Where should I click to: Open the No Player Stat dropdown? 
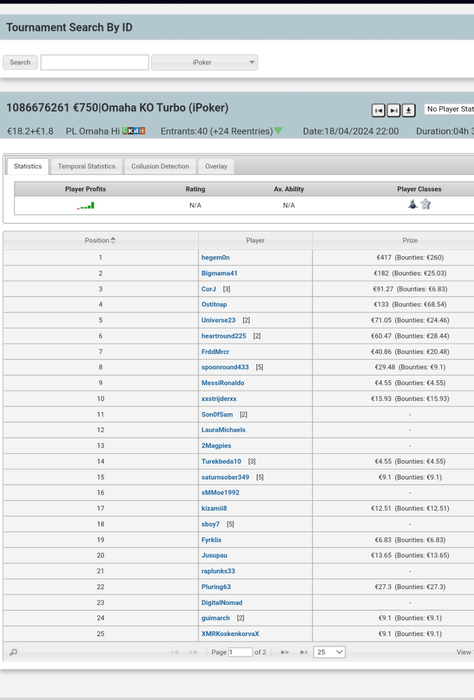pyautogui.click(x=449, y=109)
